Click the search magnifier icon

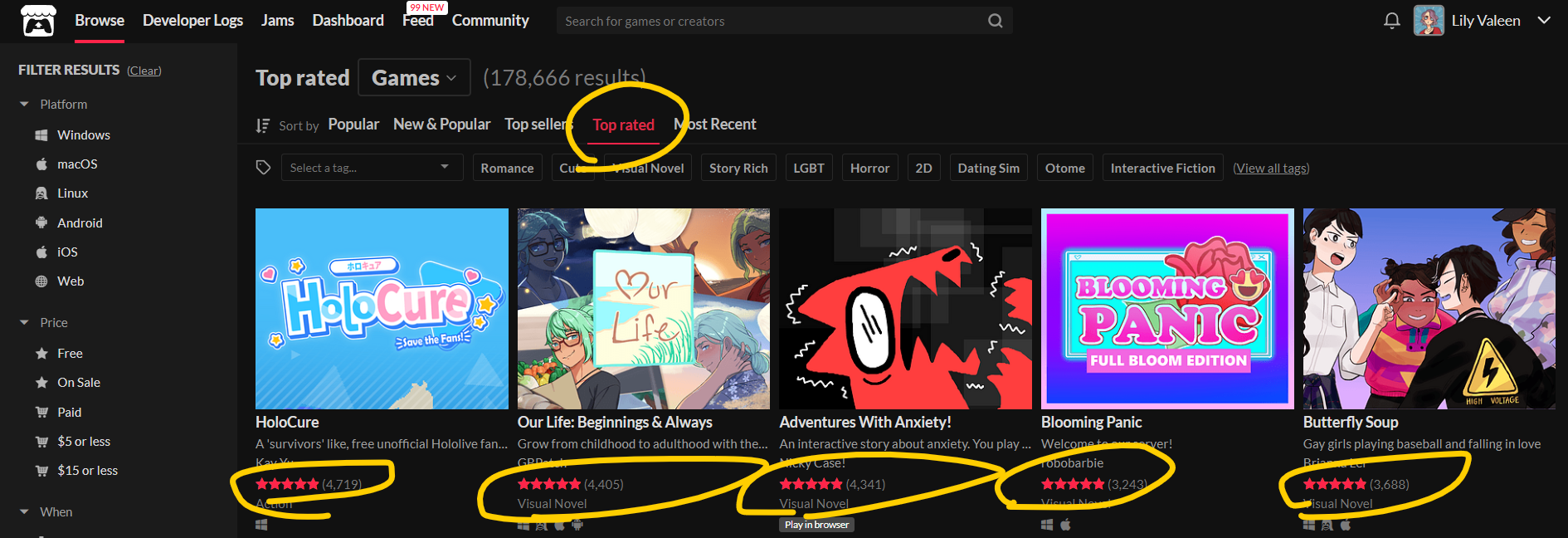point(995,21)
